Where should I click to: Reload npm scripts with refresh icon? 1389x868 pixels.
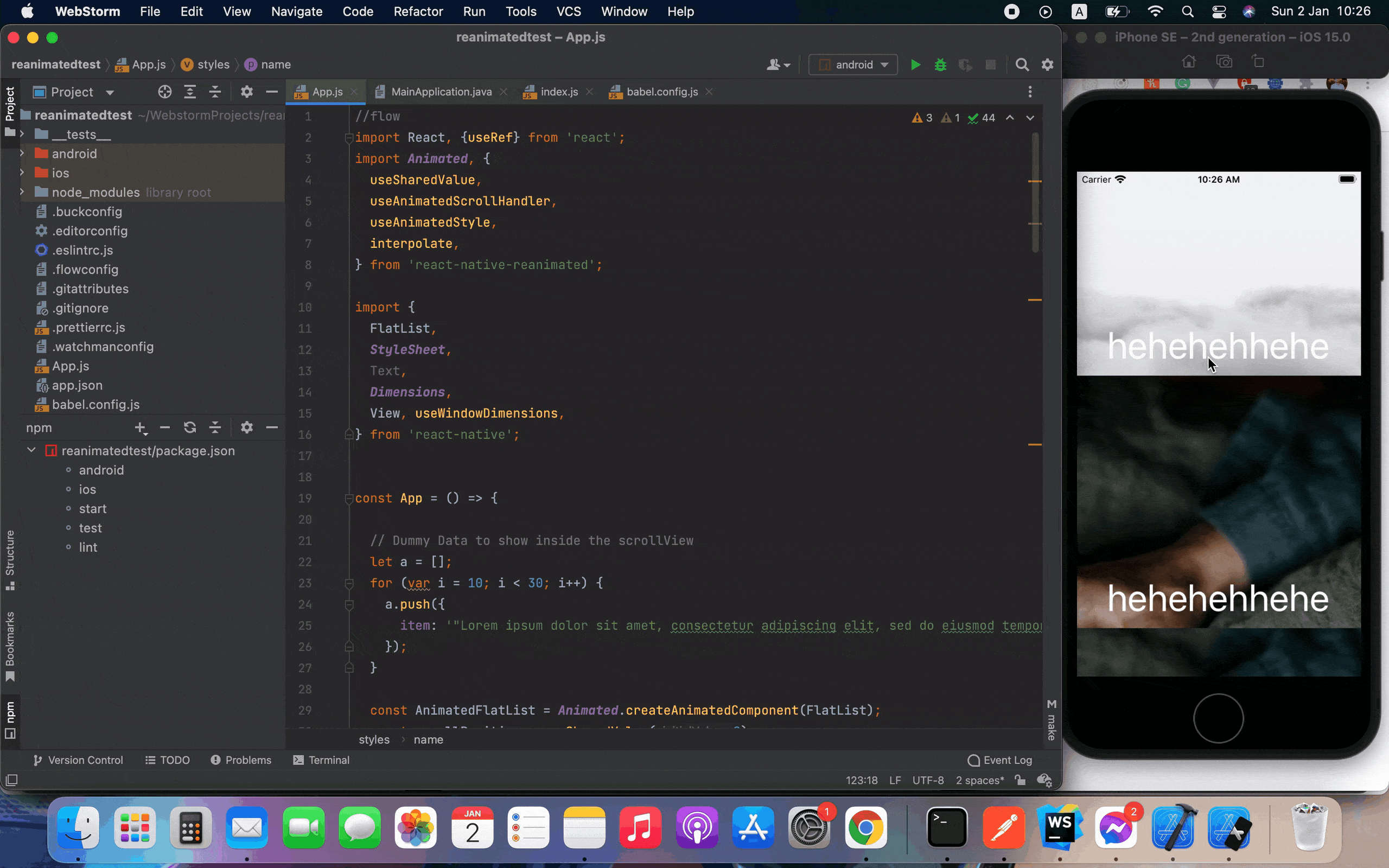tap(190, 427)
